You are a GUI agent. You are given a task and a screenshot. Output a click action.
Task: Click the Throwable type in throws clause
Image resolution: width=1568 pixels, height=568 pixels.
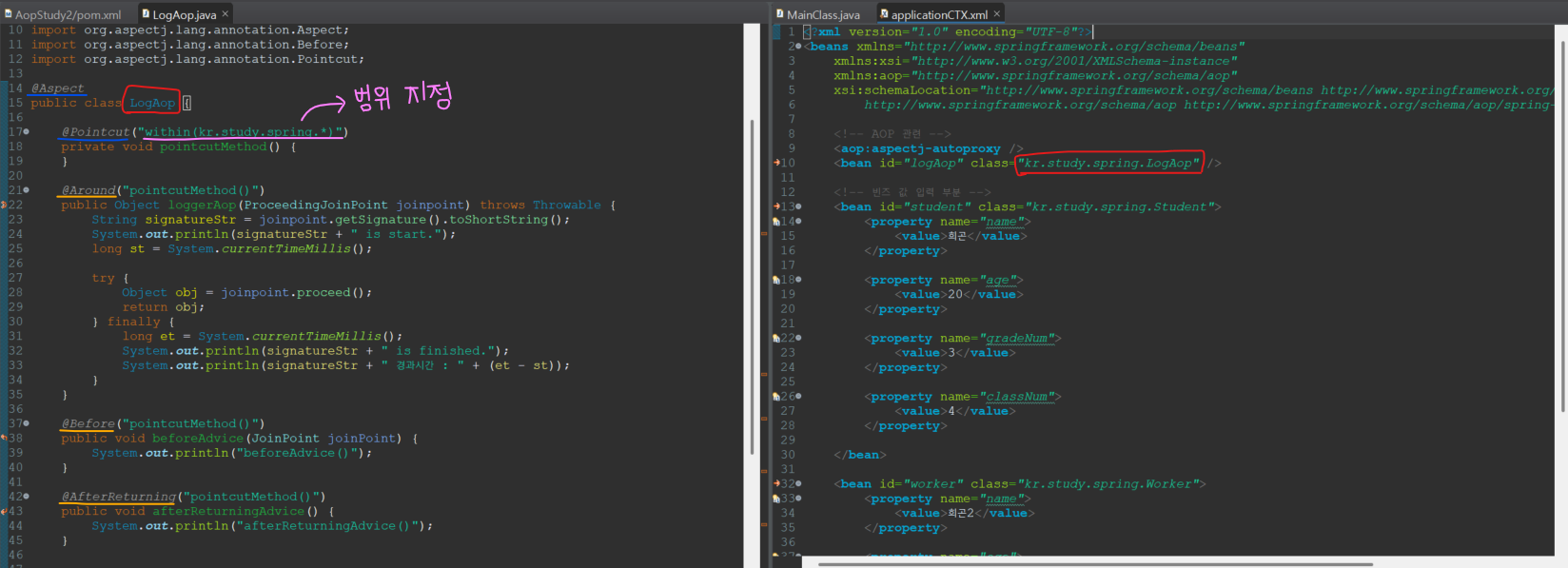[567, 205]
